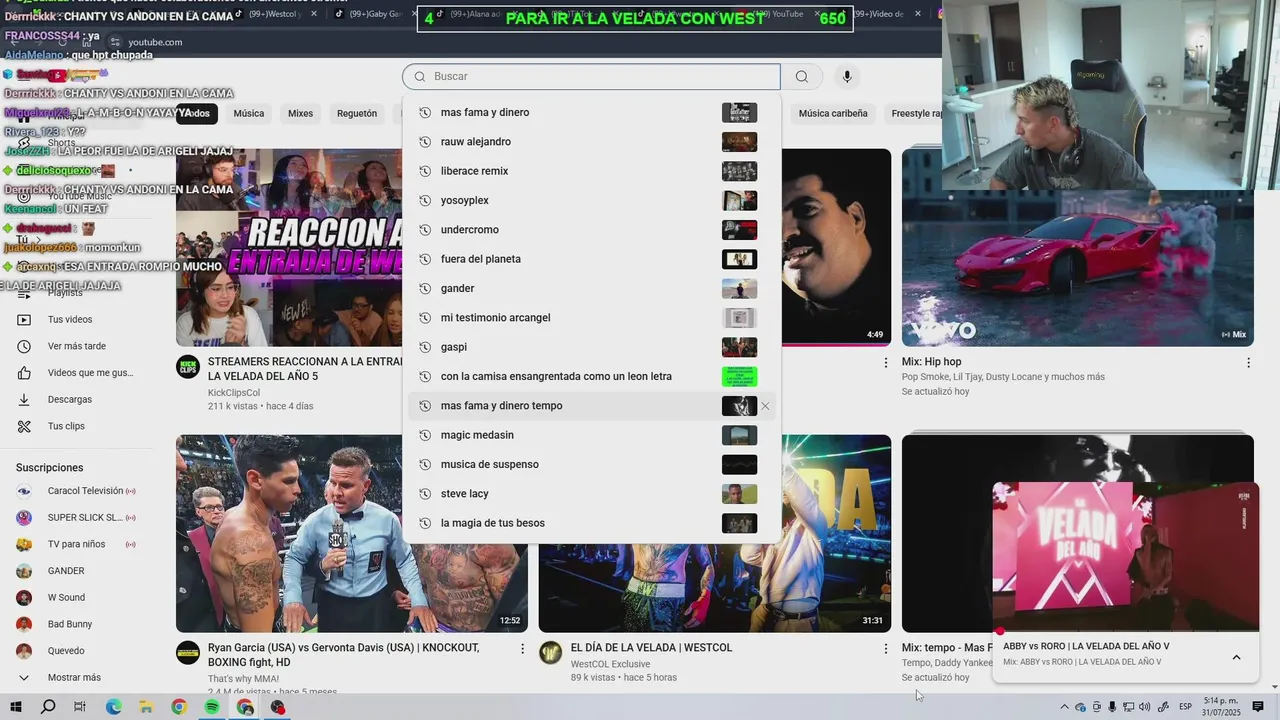
Task: Open KickClipsCol channel avatar
Action: point(188,367)
